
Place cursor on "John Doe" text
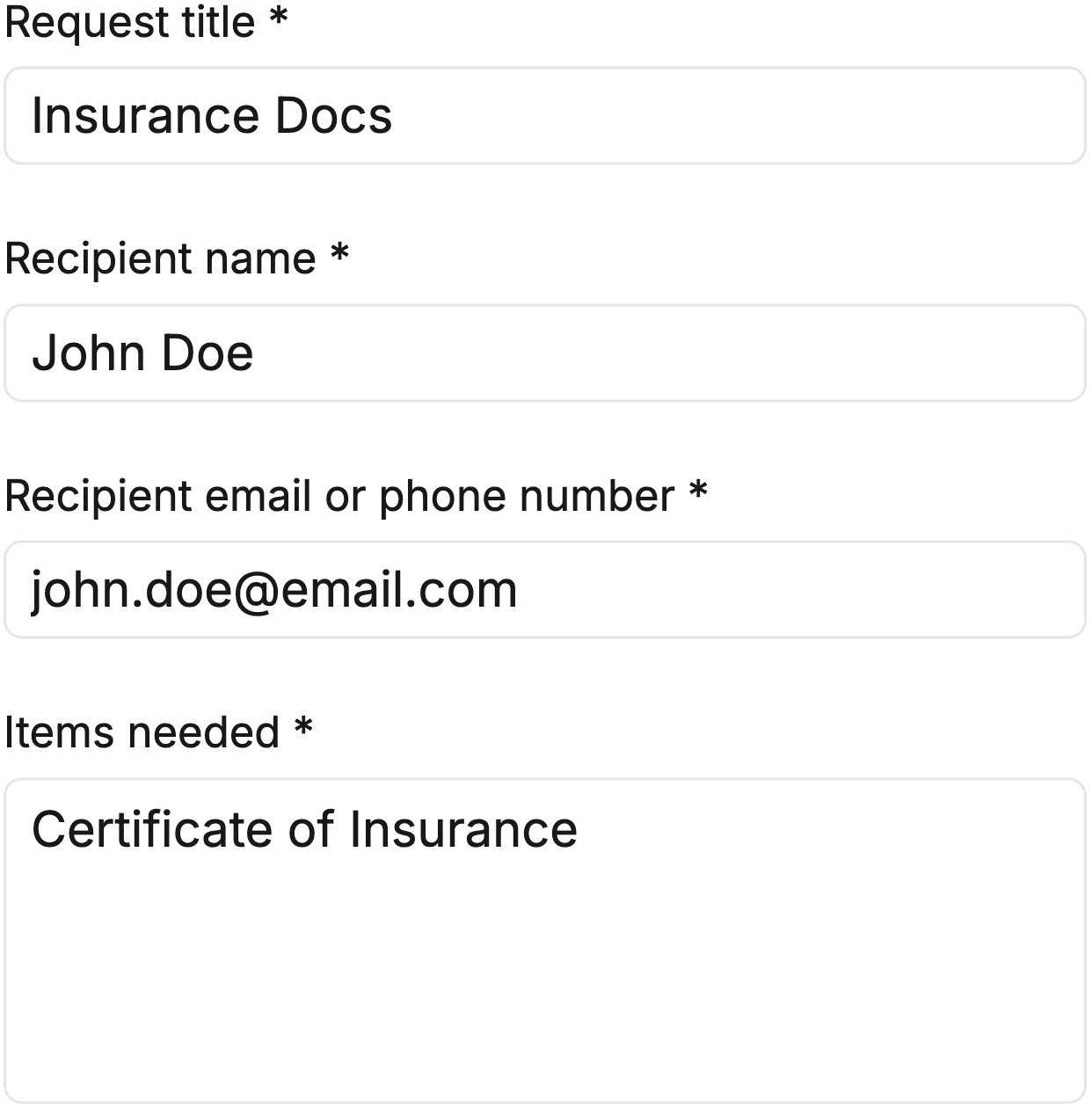pos(142,353)
